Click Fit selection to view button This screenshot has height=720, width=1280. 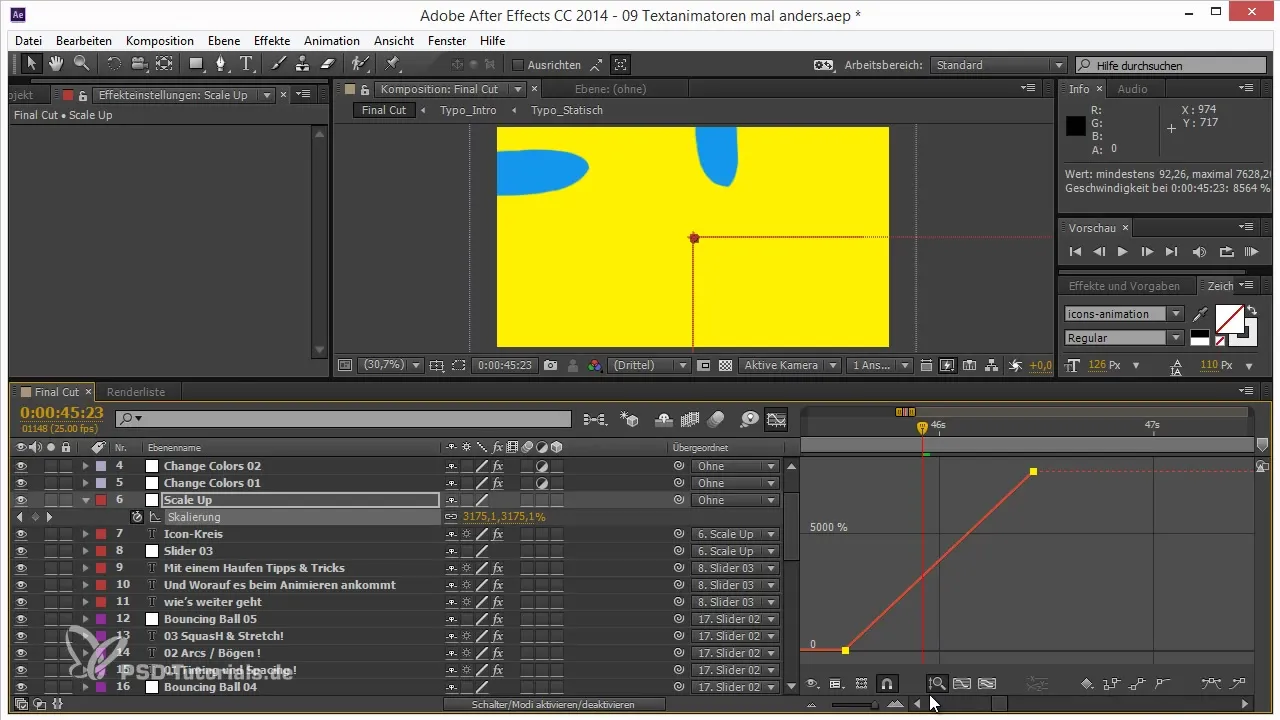[961, 684]
